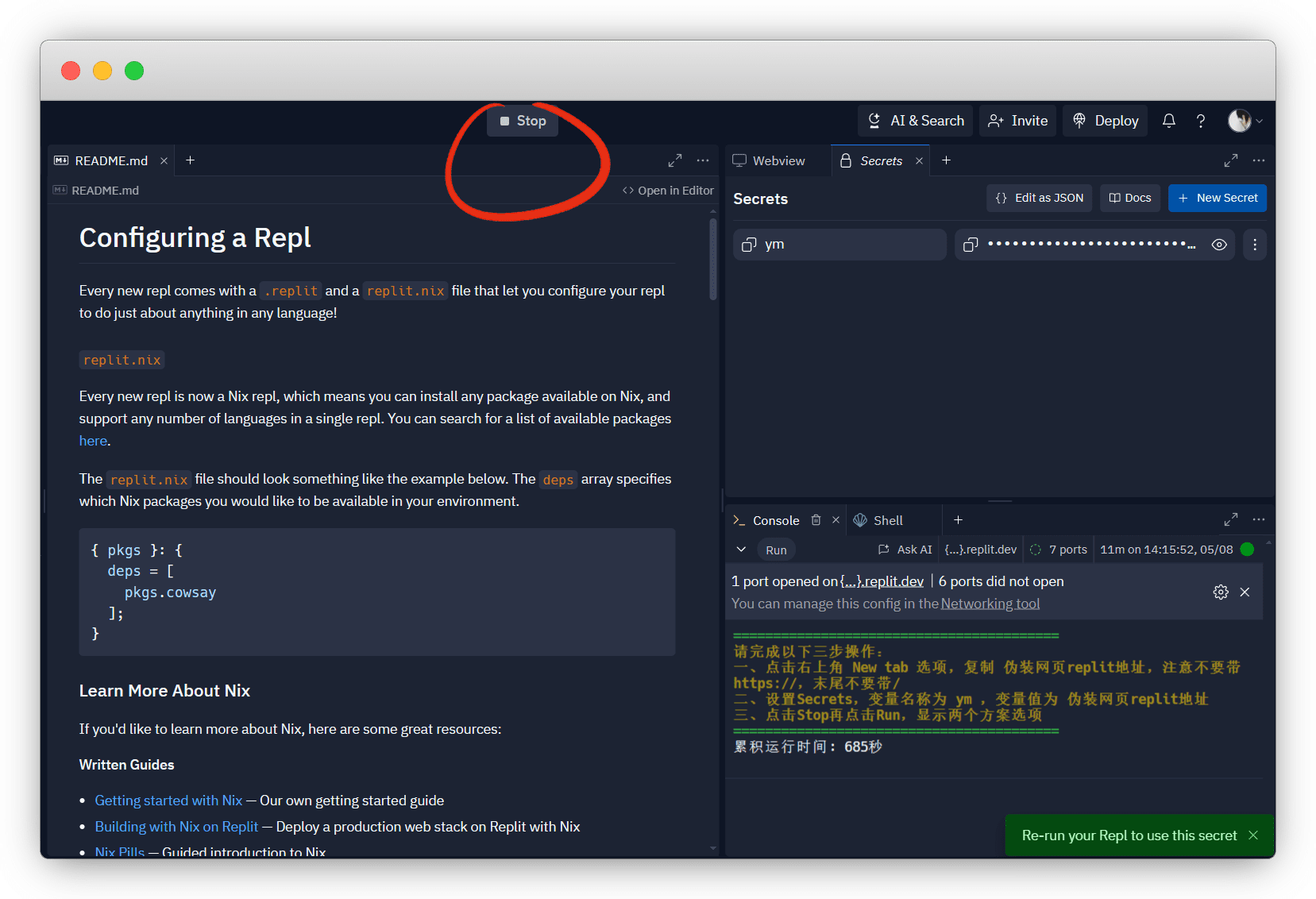Create a New Secret
This screenshot has height=899, width=1316.
click(1218, 198)
